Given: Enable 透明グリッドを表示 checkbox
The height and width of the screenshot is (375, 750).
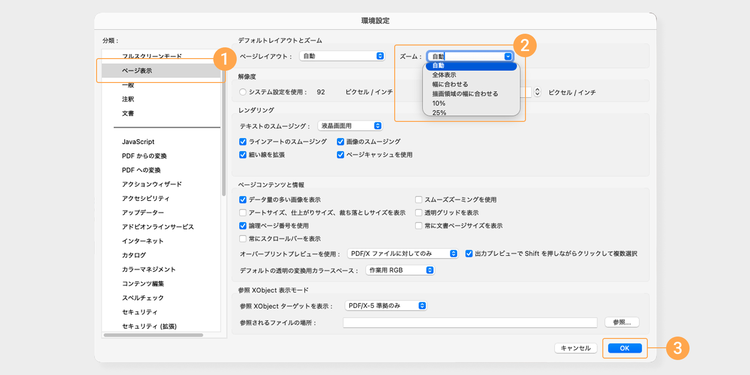Looking at the screenshot, I should pos(419,212).
